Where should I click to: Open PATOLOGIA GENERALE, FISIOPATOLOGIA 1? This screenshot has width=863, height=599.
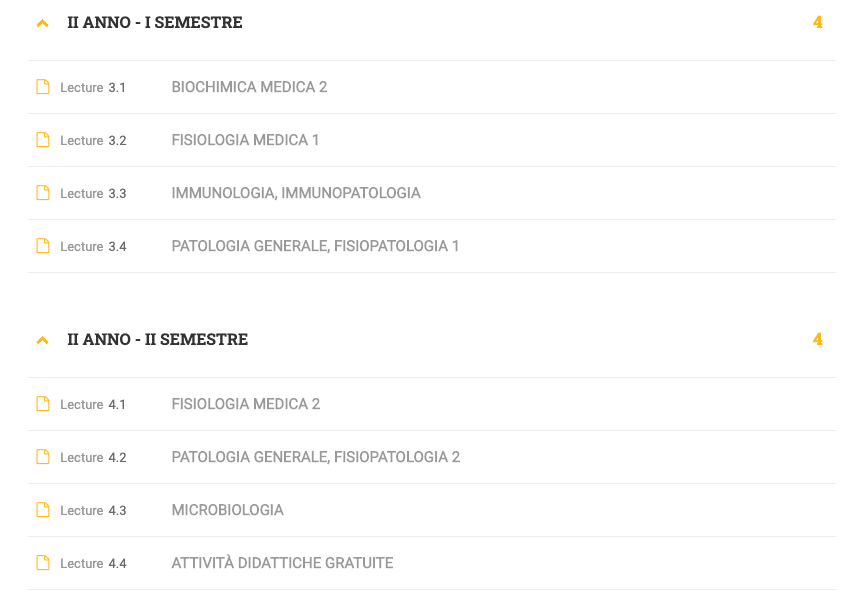click(315, 246)
